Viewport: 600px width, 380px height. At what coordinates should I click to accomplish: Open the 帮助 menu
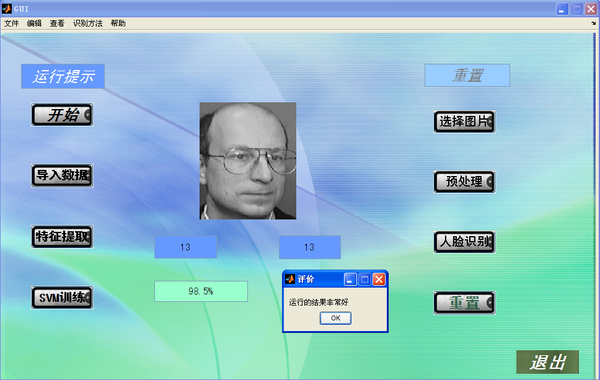coord(118,23)
